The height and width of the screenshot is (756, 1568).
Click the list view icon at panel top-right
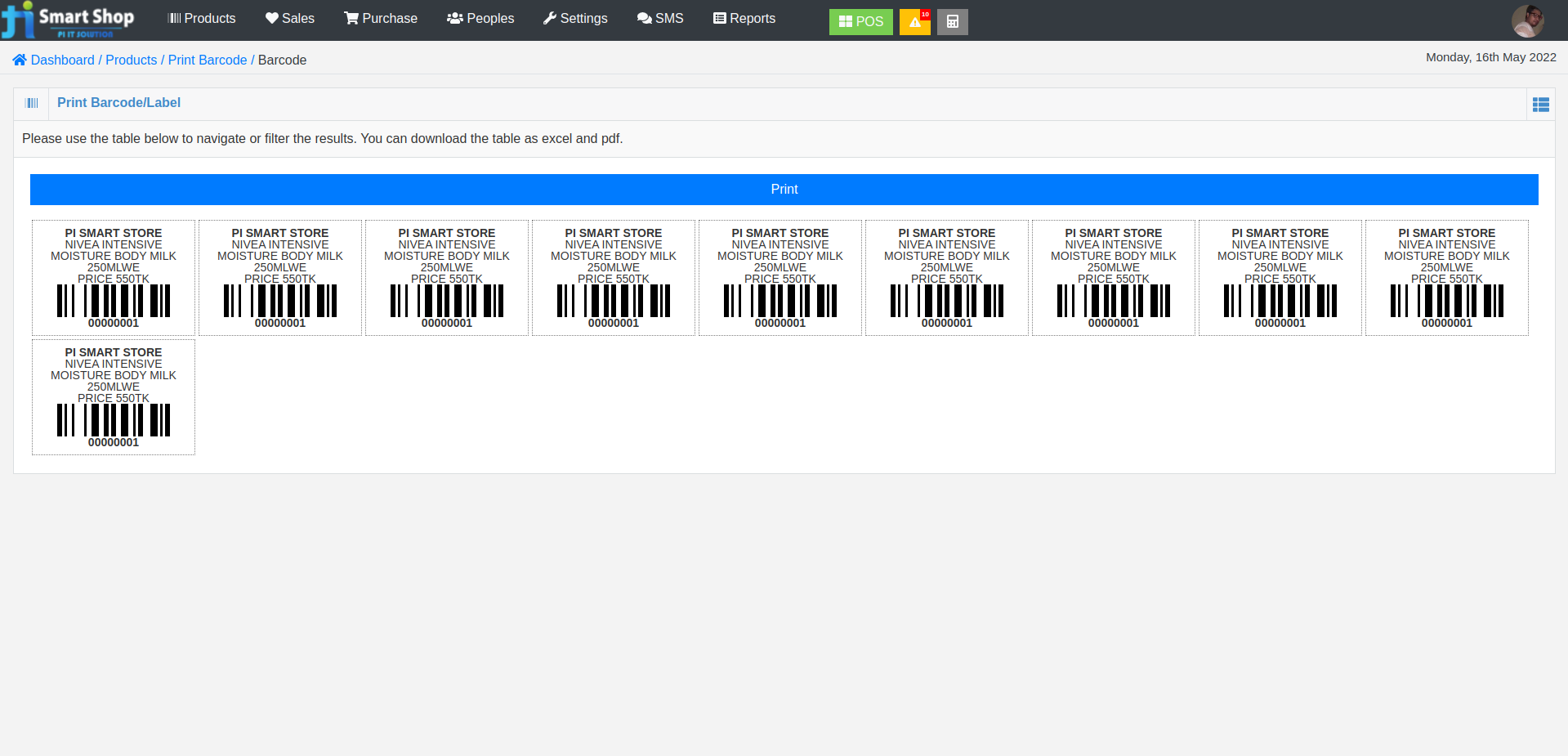click(1541, 104)
